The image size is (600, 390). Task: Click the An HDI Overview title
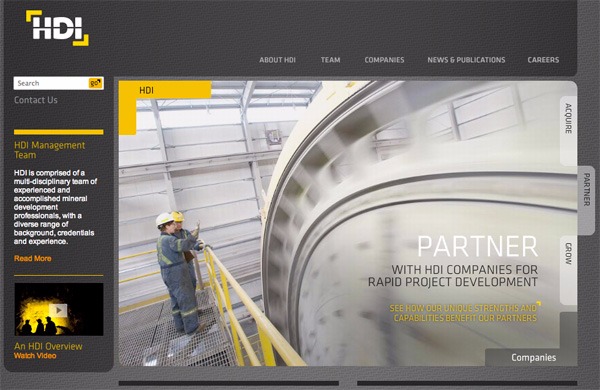pos(48,346)
